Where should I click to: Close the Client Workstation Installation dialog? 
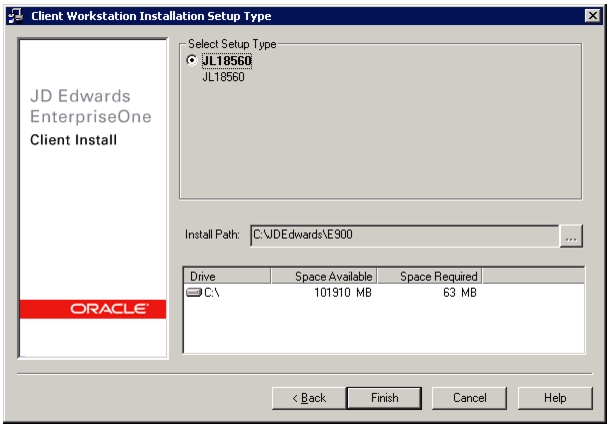point(593,16)
